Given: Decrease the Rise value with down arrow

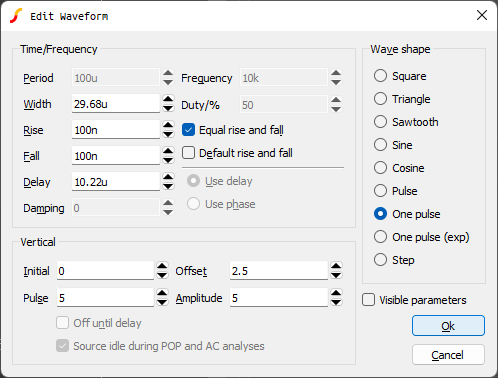Looking at the screenshot, I should pos(168,134).
